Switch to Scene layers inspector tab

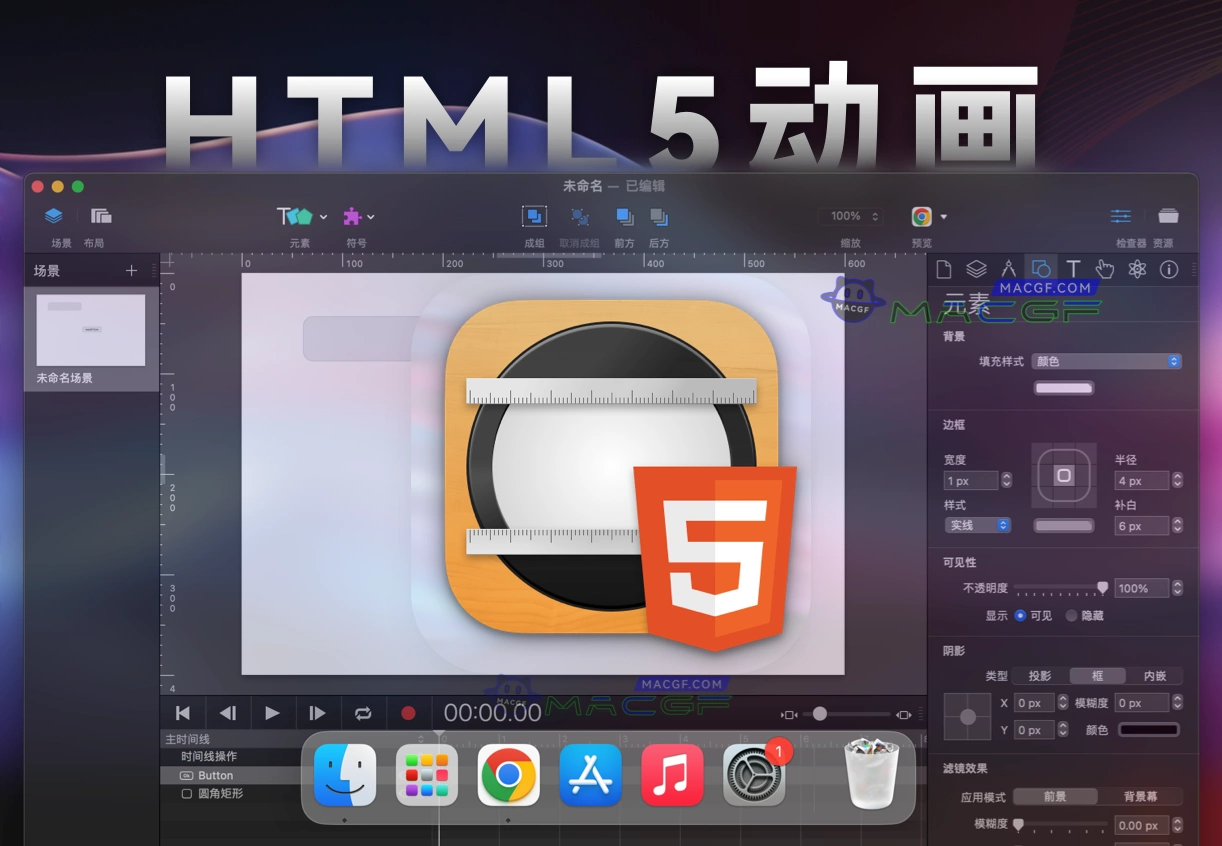coord(976,269)
